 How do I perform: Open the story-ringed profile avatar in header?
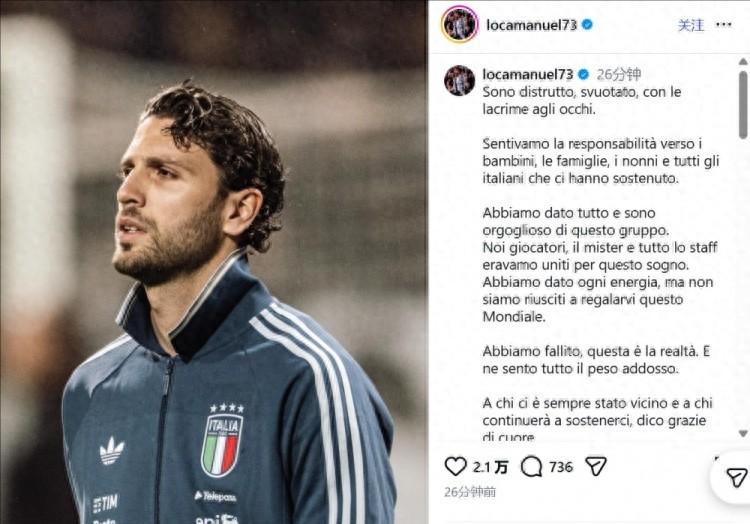click(x=460, y=24)
